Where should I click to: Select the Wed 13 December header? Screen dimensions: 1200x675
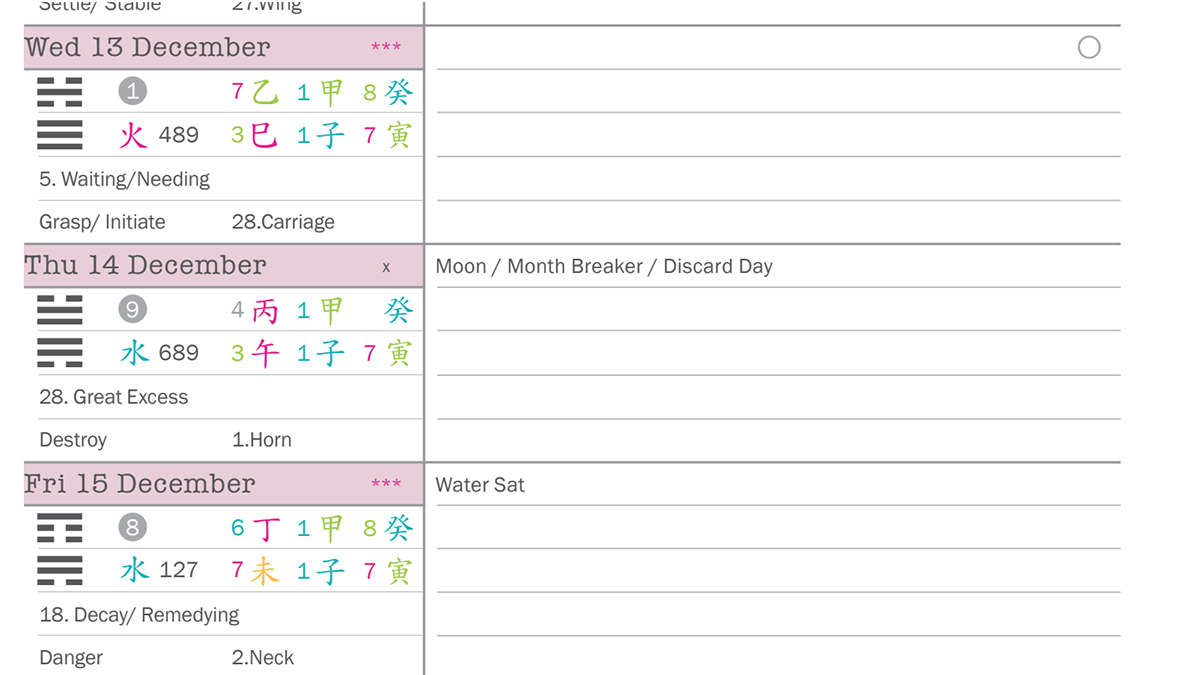[x=224, y=48]
